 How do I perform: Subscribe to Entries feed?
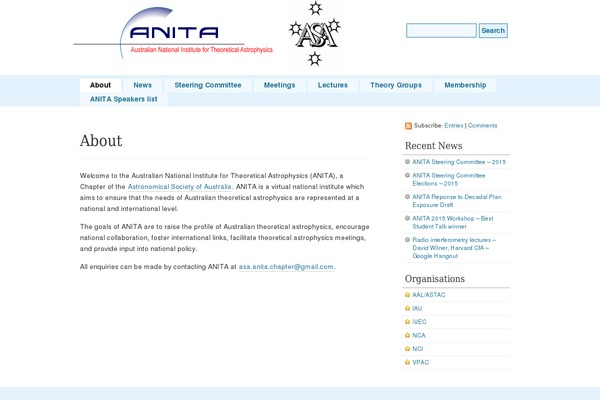pyautogui.click(x=453, y=126)
